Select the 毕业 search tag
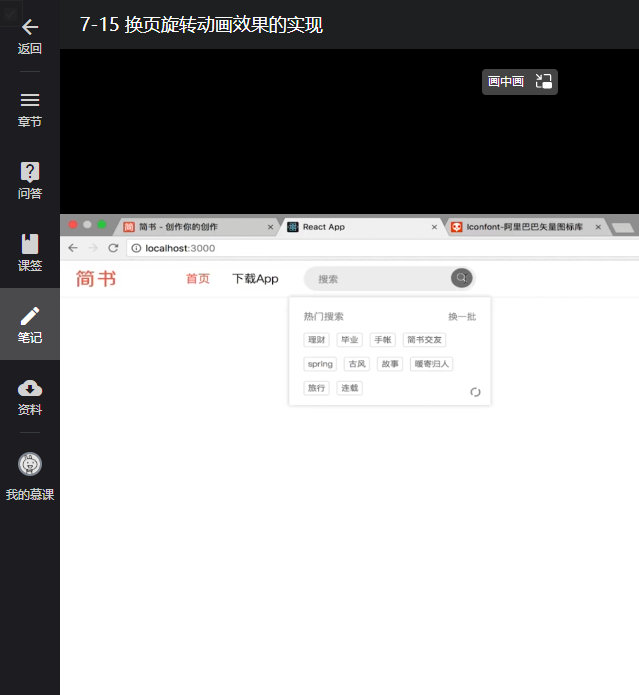Viewport: 639px width, 695px height. pyautogui.click(x=350, y=340)
